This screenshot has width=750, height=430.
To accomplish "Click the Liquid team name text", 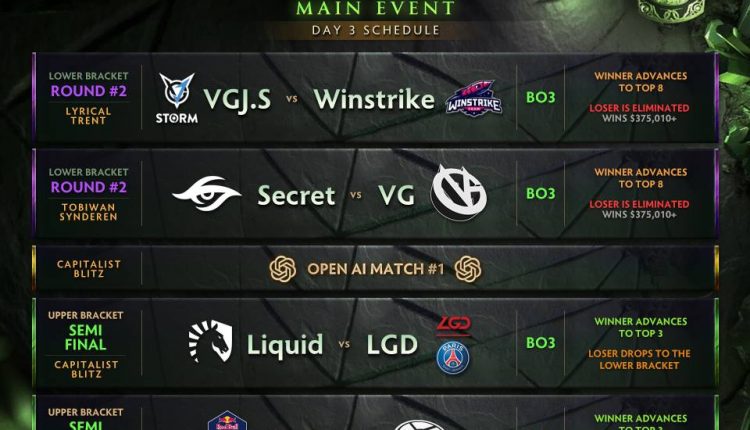I will (x=285, y=345).
